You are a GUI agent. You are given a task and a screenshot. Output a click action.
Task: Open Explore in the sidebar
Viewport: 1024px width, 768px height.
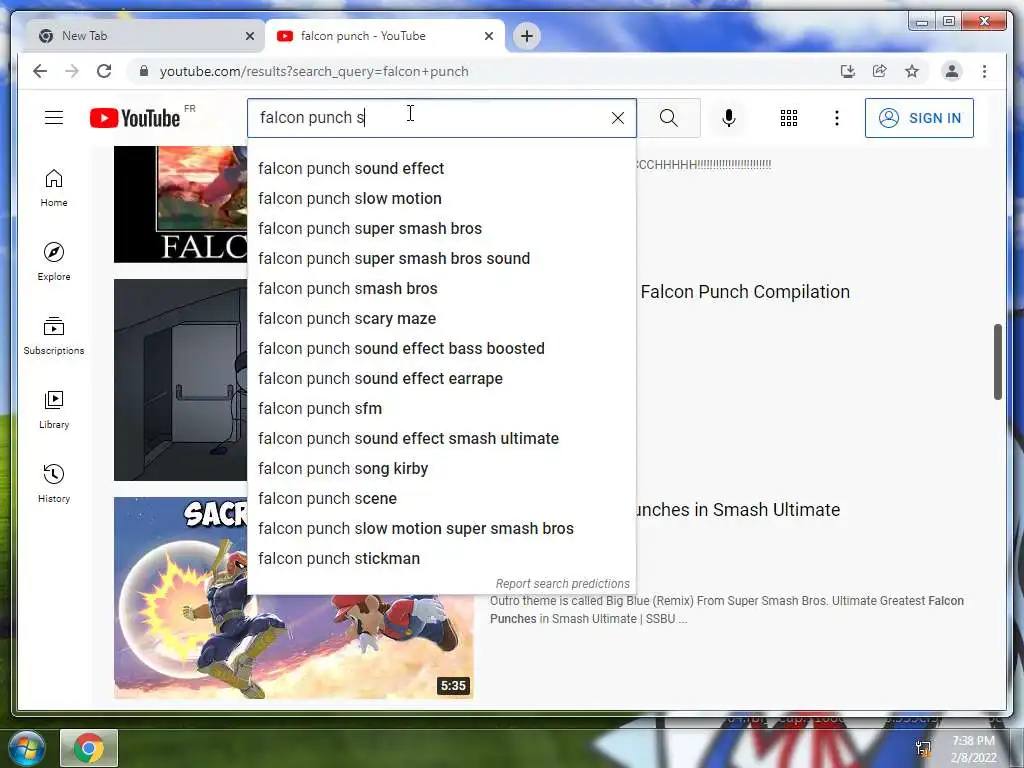click(54, 262)
